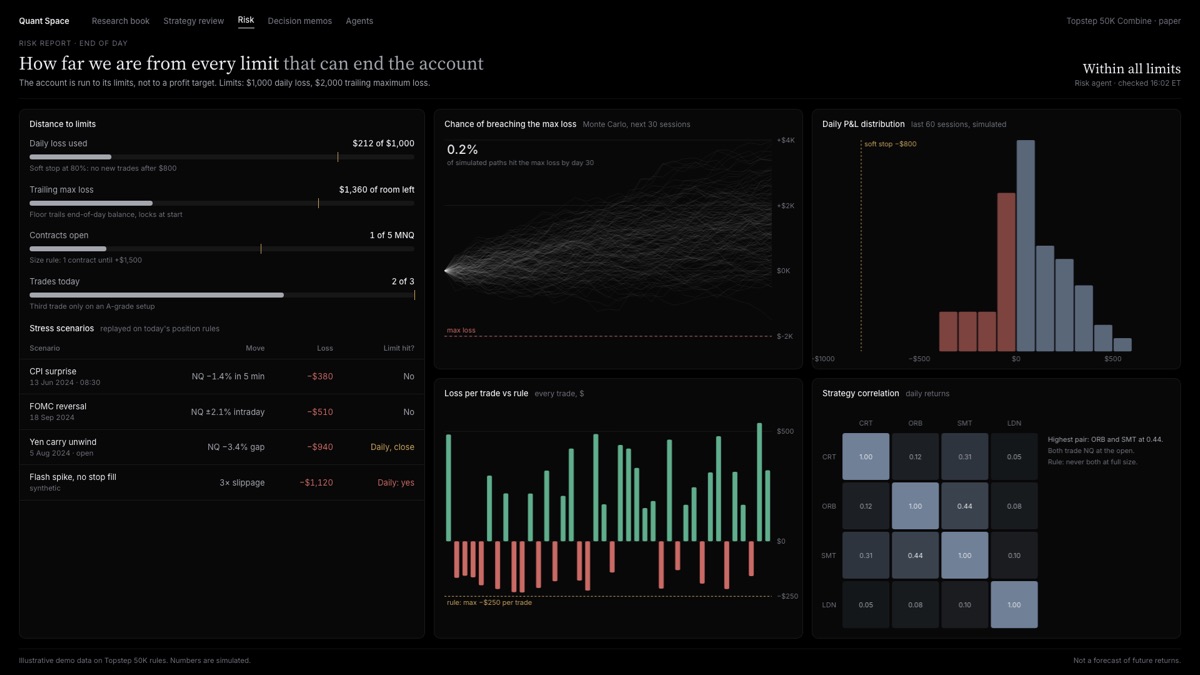1200x675 pixels.
Task: Open the Research book tab
Action: pyautogui.click(x=120, y=21)
